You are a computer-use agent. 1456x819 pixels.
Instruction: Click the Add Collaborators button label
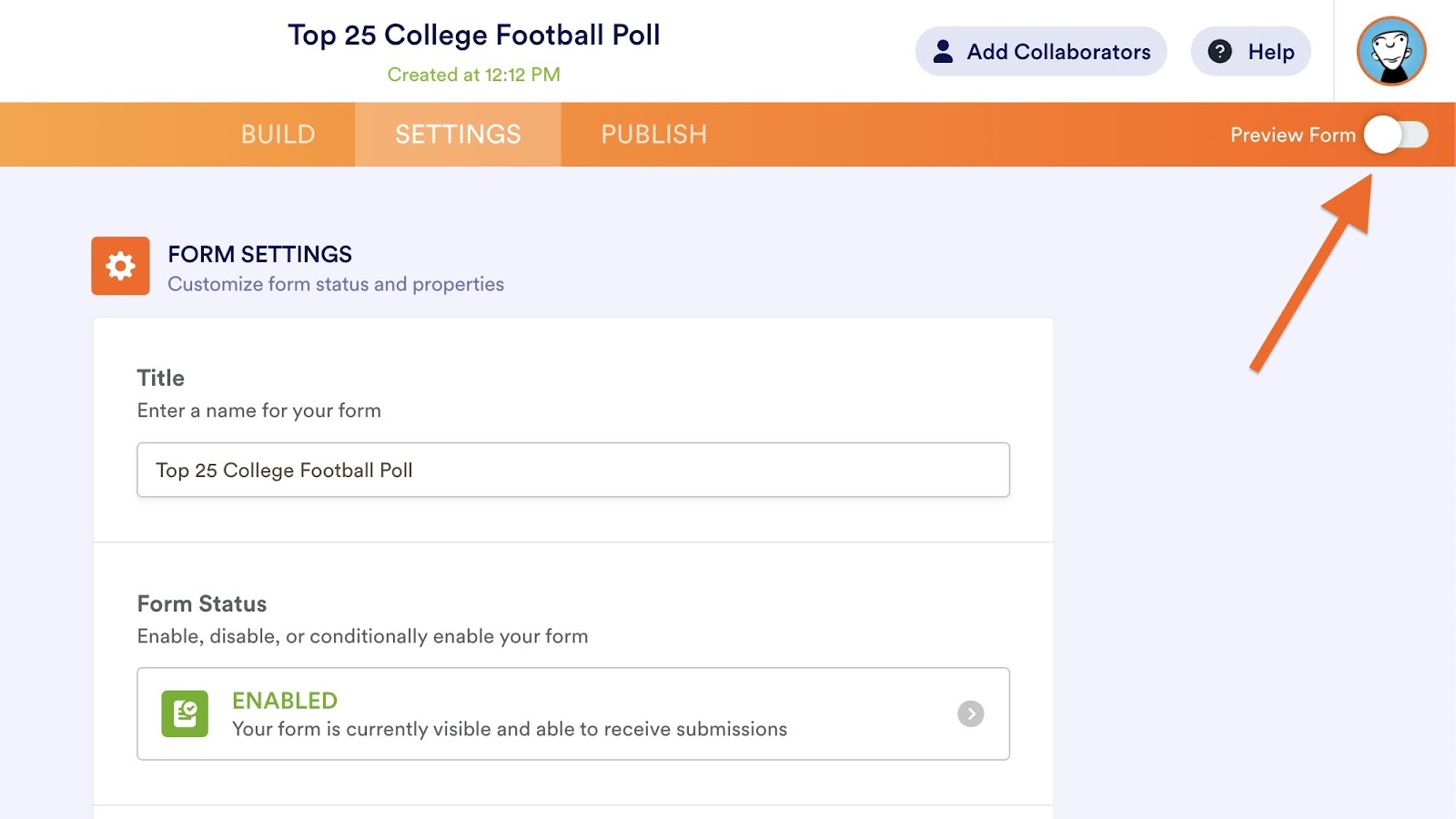coord(1058,52)
